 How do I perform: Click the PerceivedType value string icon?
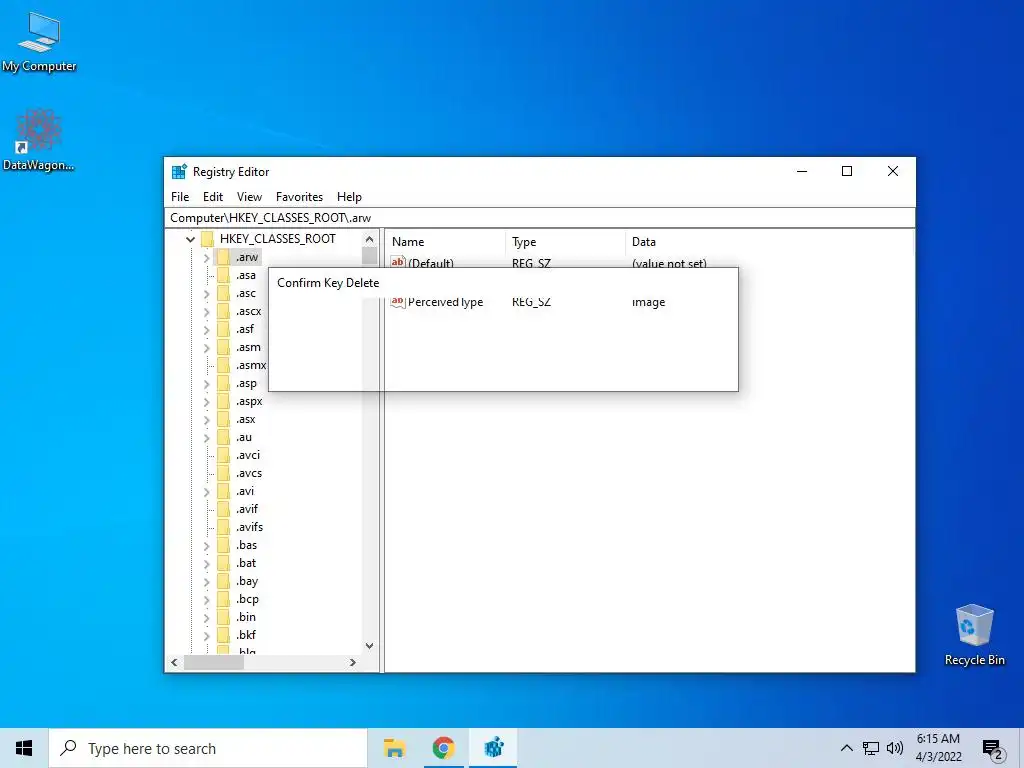(398, 302)
